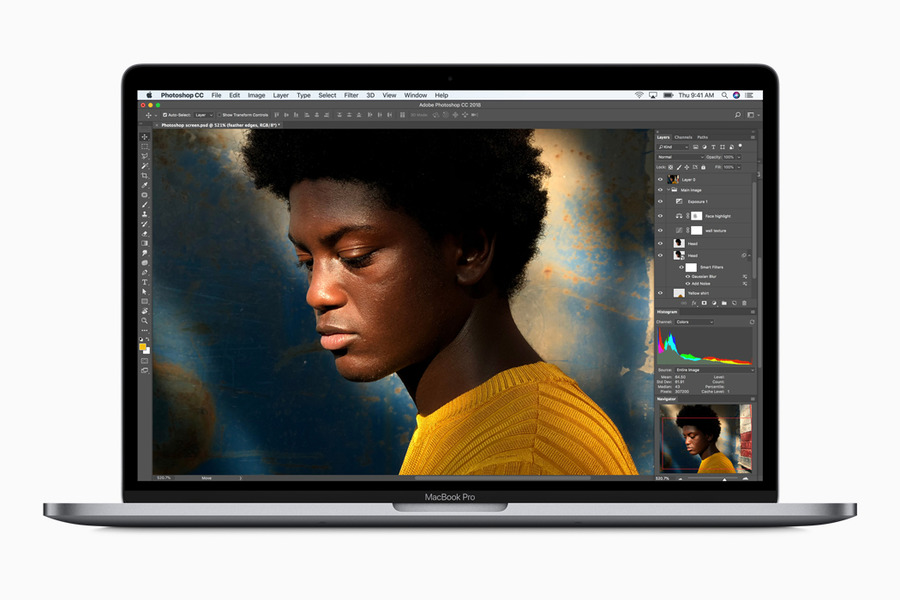Select the Gradient tool
This screenshot has height=600, width=900.
click(x=144, y=243)
